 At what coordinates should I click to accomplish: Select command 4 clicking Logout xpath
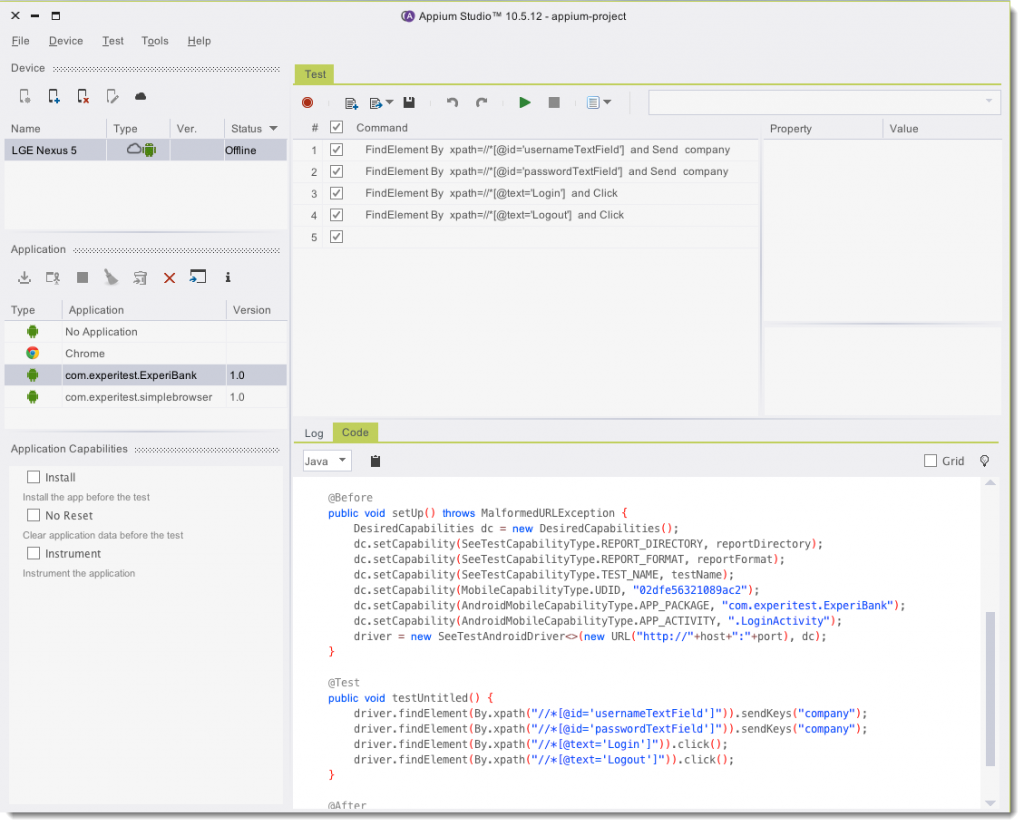tap(526, 215)
